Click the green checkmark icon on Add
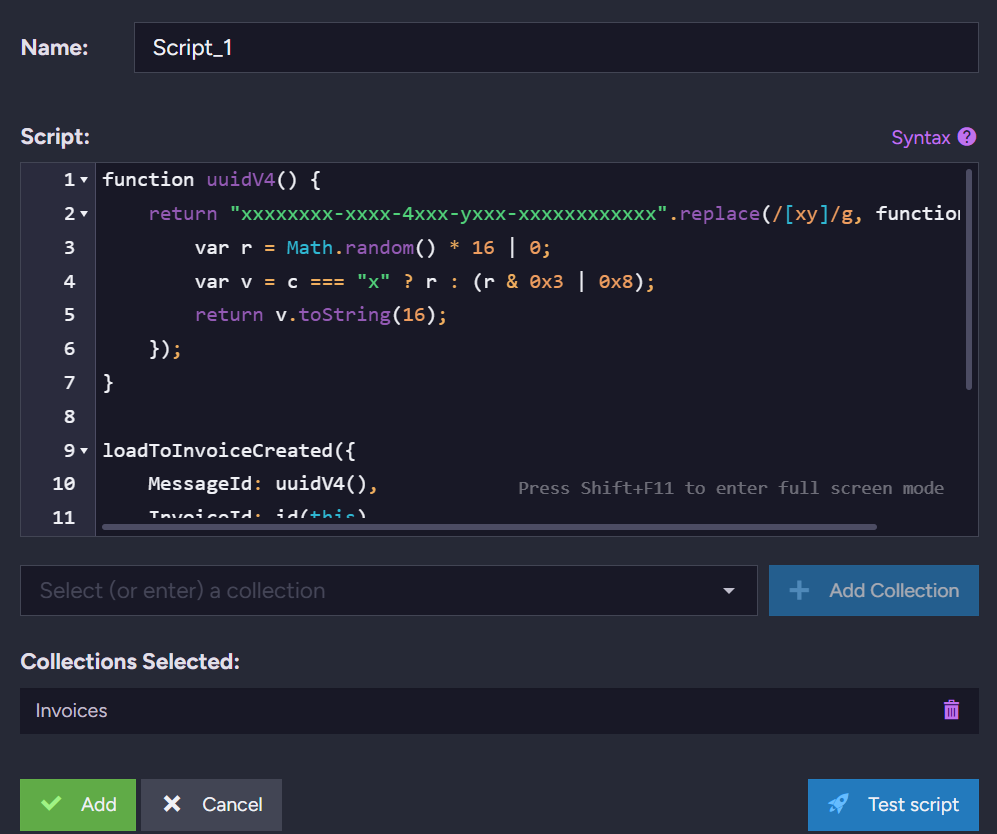The width and height of the screenshot is (997, 834). (52, 803)
